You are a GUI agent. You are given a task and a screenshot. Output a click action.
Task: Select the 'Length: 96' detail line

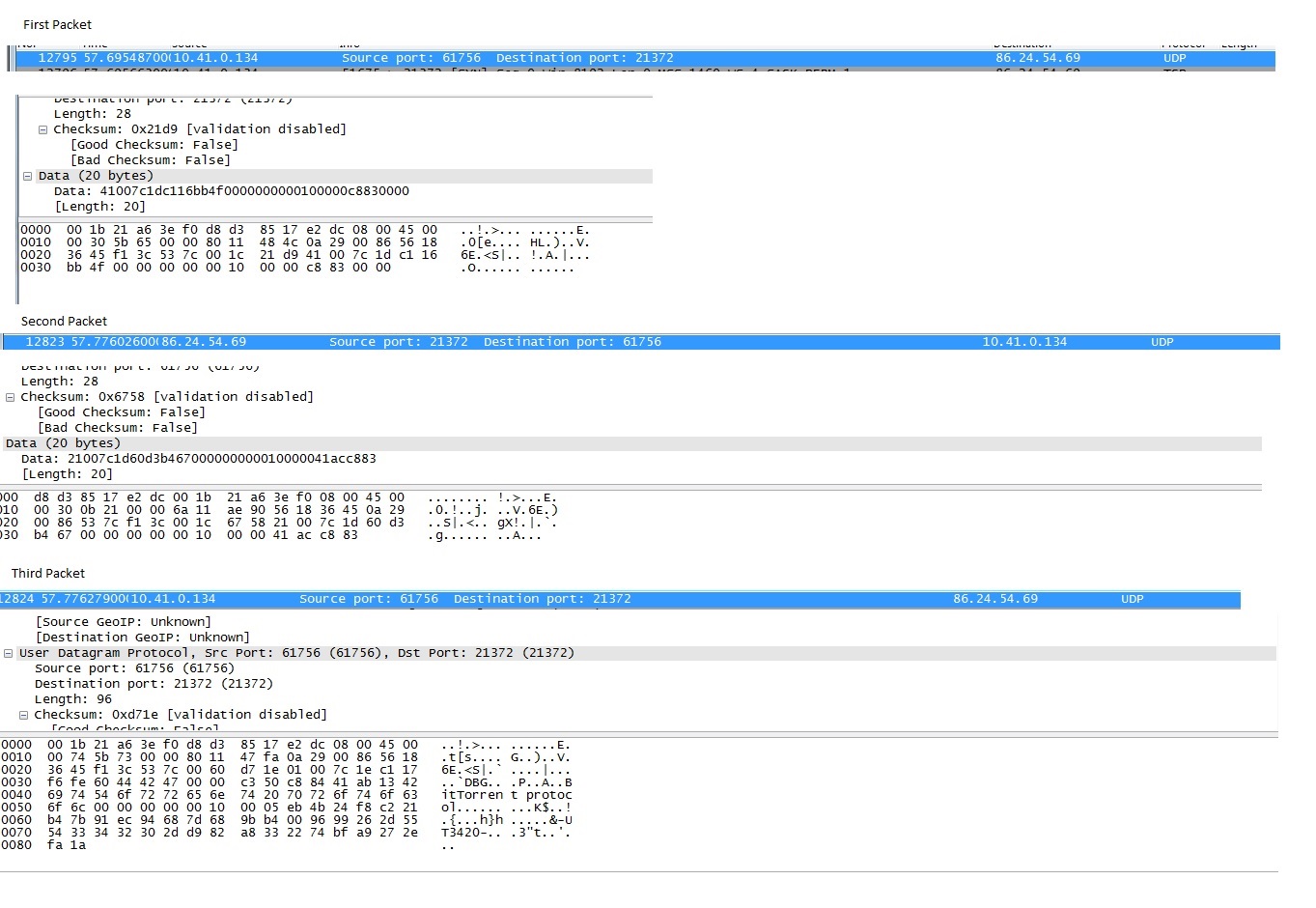(73, 699)
